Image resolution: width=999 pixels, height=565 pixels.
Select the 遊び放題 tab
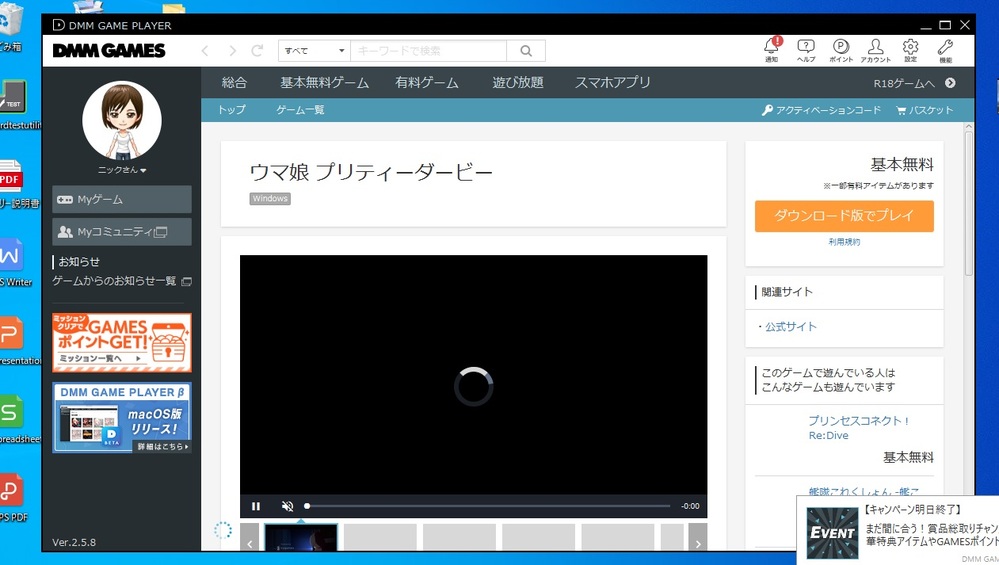[x=518, y=83]
